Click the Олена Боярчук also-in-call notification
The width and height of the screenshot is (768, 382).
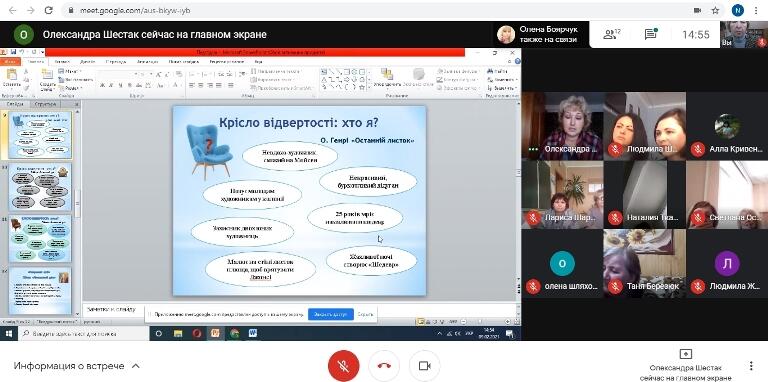tap(540, 34)
